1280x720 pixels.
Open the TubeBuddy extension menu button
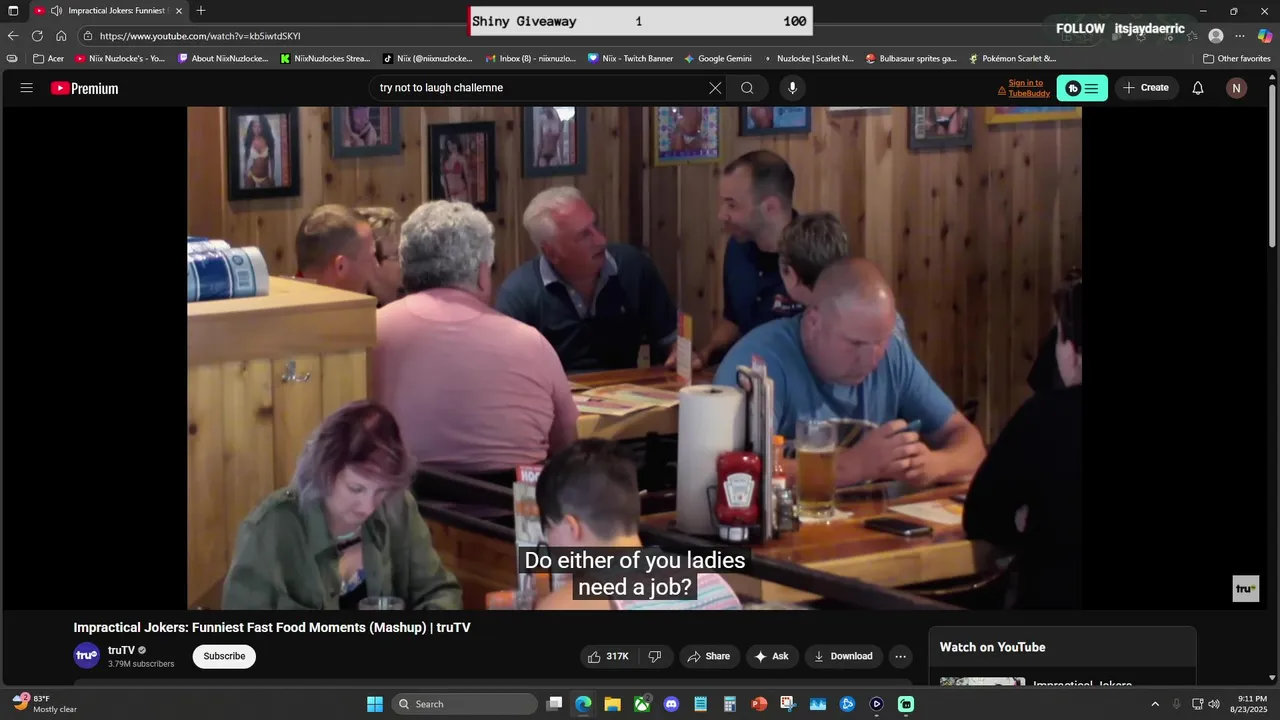point(1082,88)
